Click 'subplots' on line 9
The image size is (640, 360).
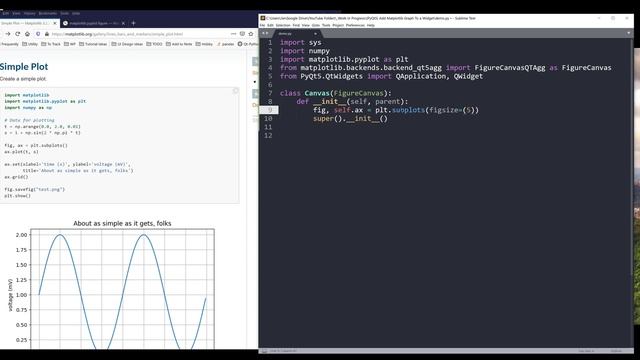pos(408,110)
